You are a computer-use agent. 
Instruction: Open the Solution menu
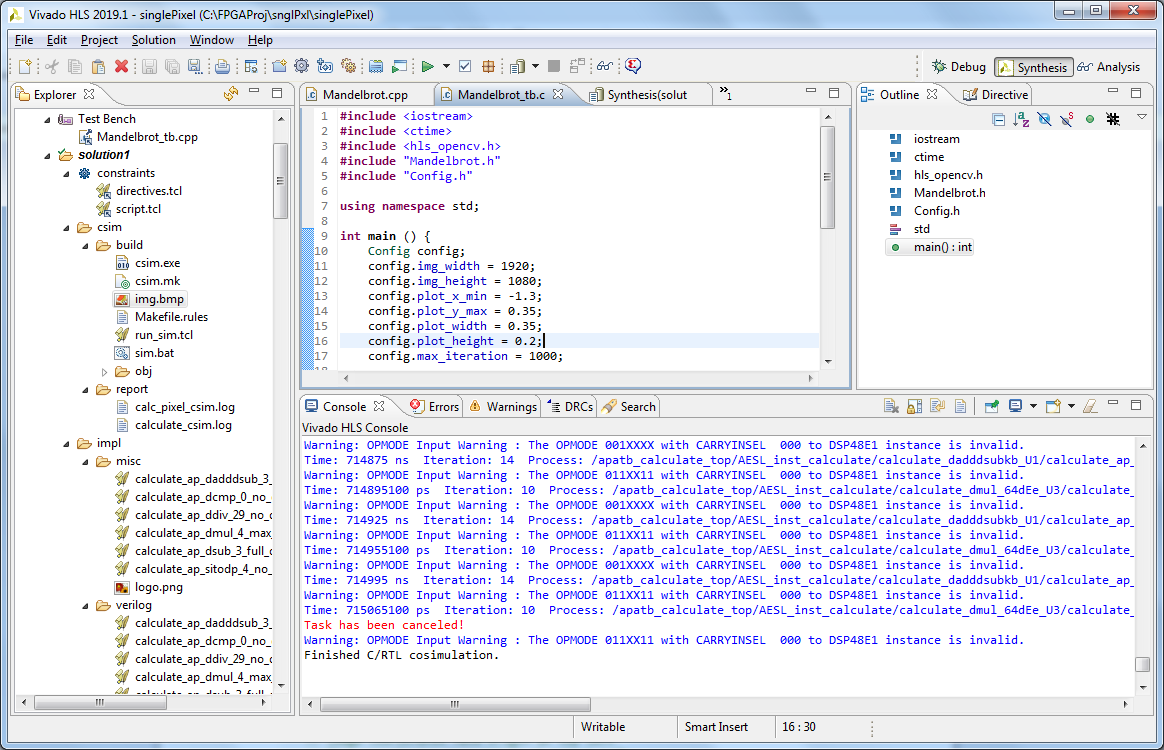(x=153, y=40)
